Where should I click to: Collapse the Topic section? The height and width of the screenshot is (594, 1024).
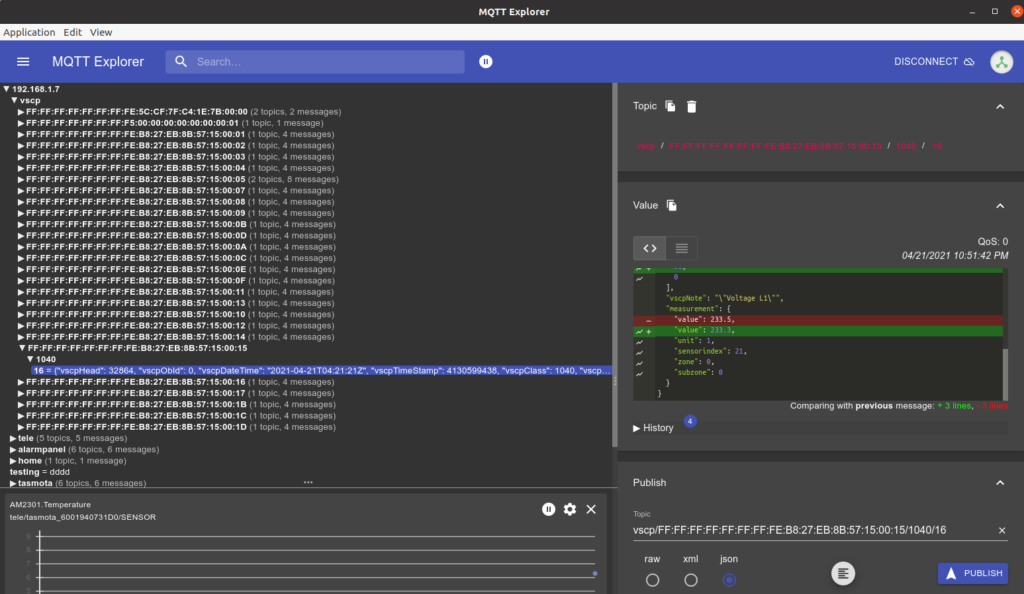click(1000, 106)
